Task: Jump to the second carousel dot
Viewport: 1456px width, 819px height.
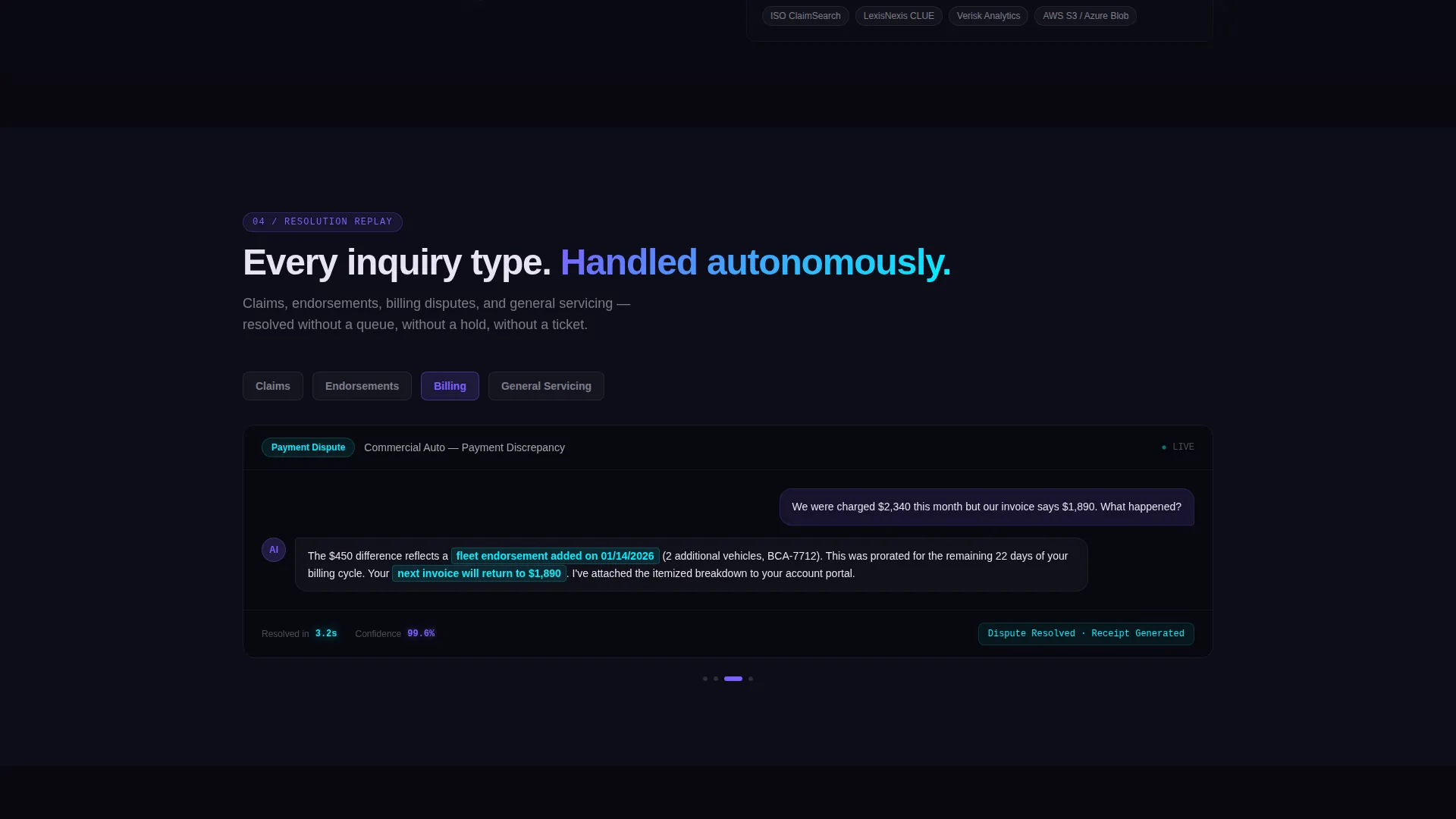Action: [x=716, y=679]
